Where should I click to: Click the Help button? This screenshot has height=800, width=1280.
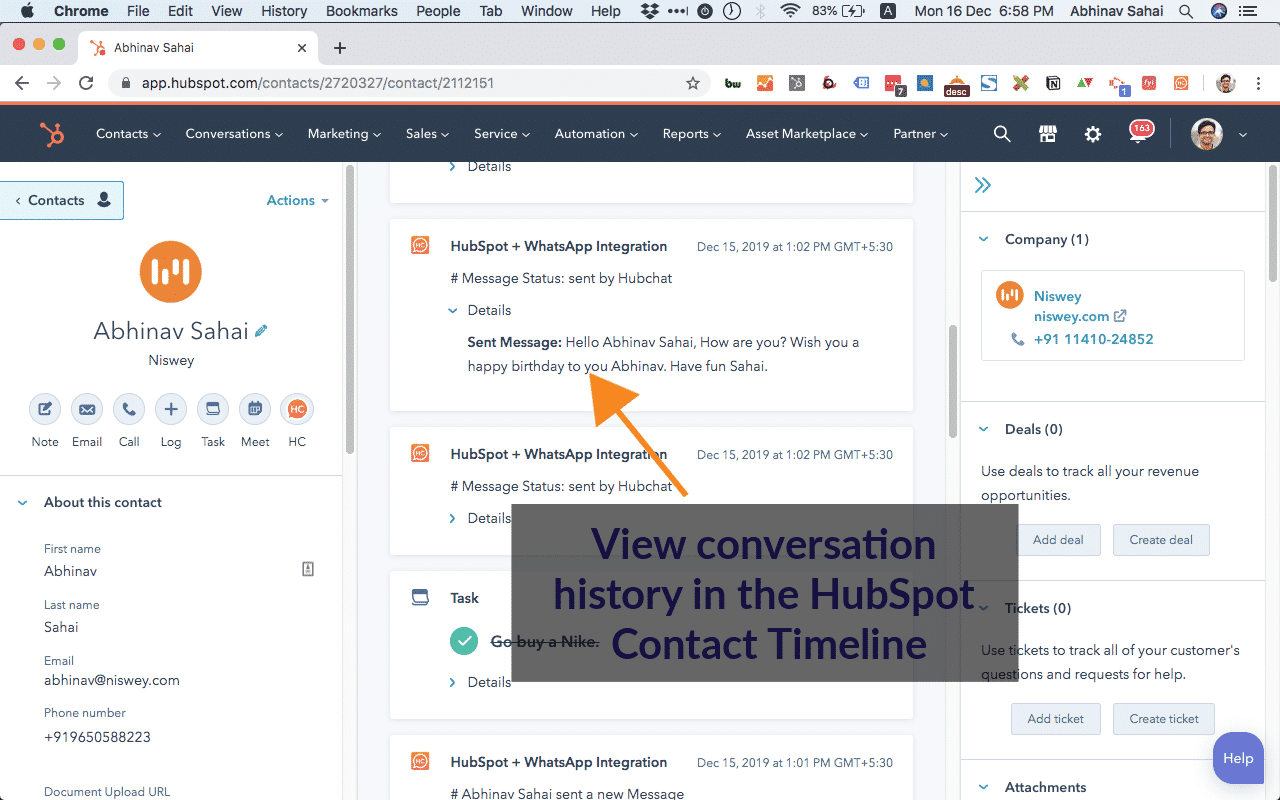1238,758
